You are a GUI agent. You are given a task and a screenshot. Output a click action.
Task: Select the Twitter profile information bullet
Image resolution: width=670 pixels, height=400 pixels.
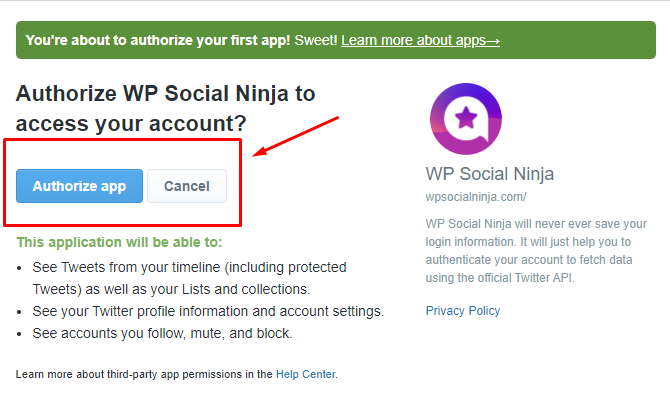click(x=208, y=311)
